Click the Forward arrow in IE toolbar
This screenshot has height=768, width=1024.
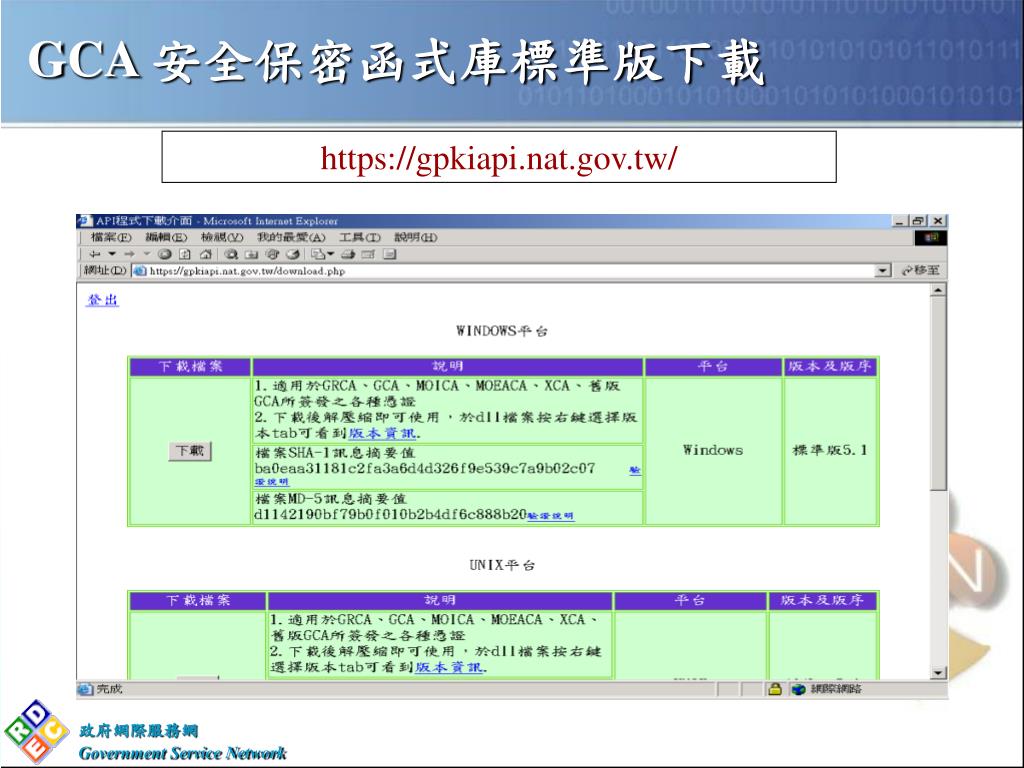129,254
